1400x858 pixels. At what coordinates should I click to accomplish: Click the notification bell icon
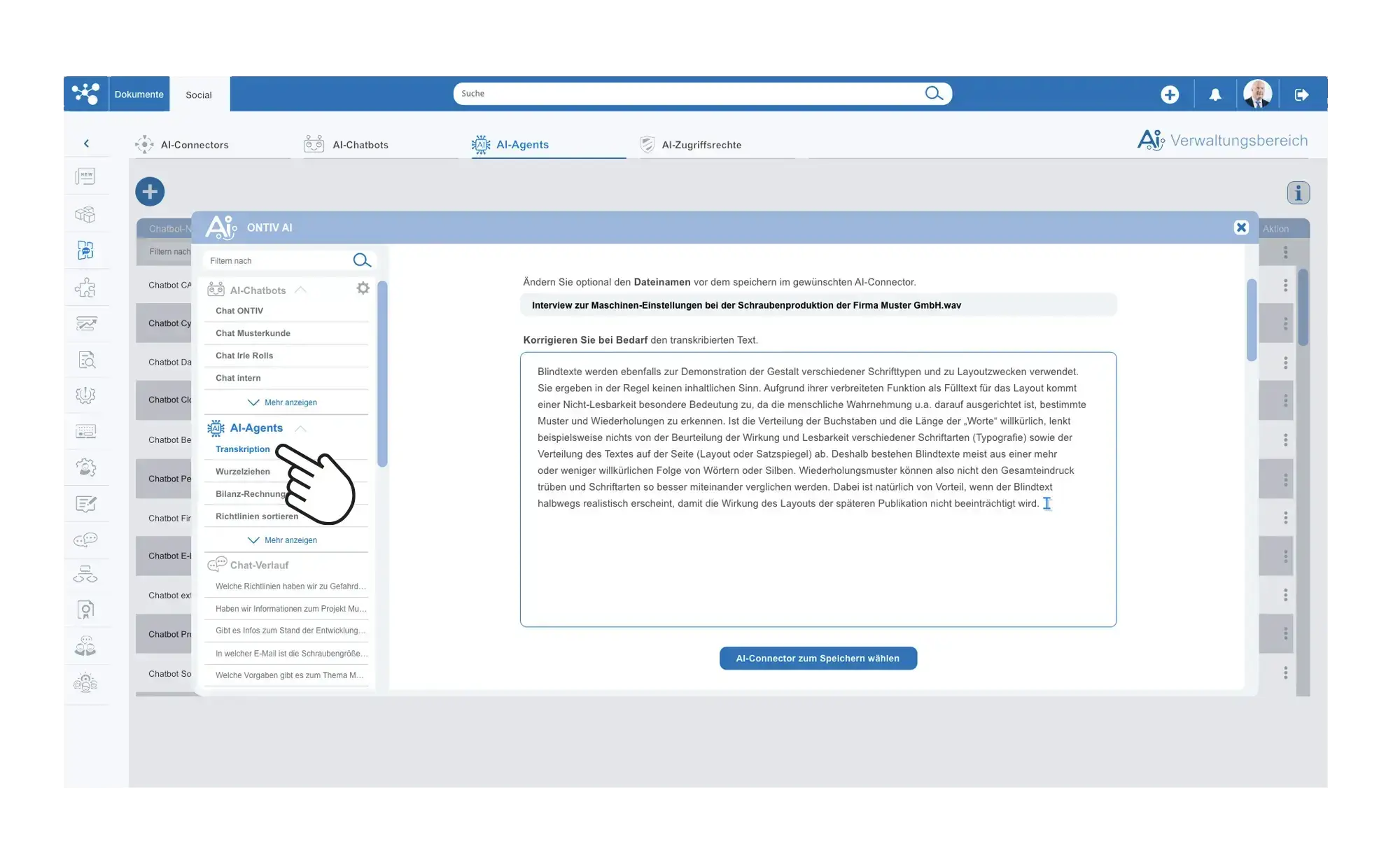[1215, 94]
